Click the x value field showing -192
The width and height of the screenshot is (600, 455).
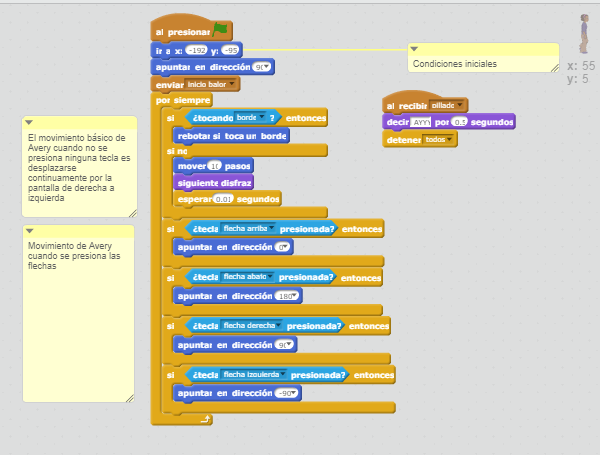click(196, 50)
